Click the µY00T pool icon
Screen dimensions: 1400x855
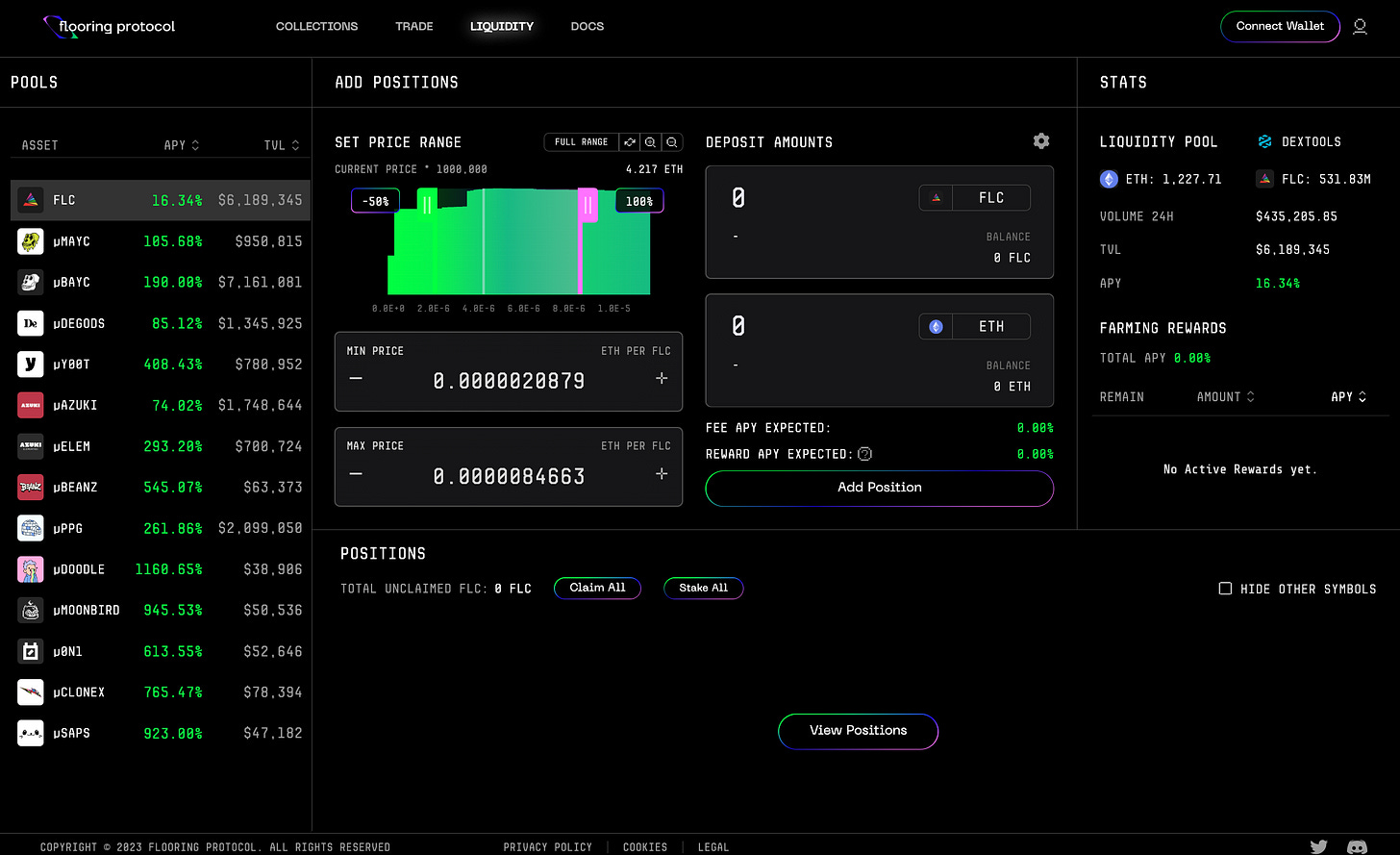click(x=31, y=365)
